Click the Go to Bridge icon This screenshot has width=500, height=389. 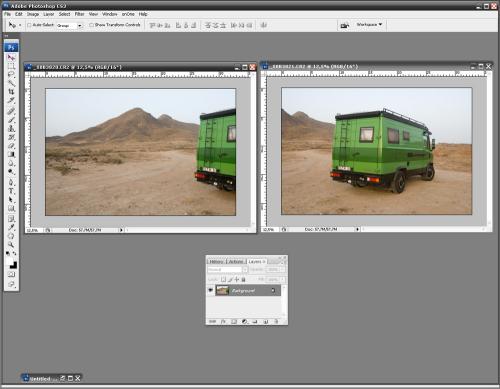(344, 25)
